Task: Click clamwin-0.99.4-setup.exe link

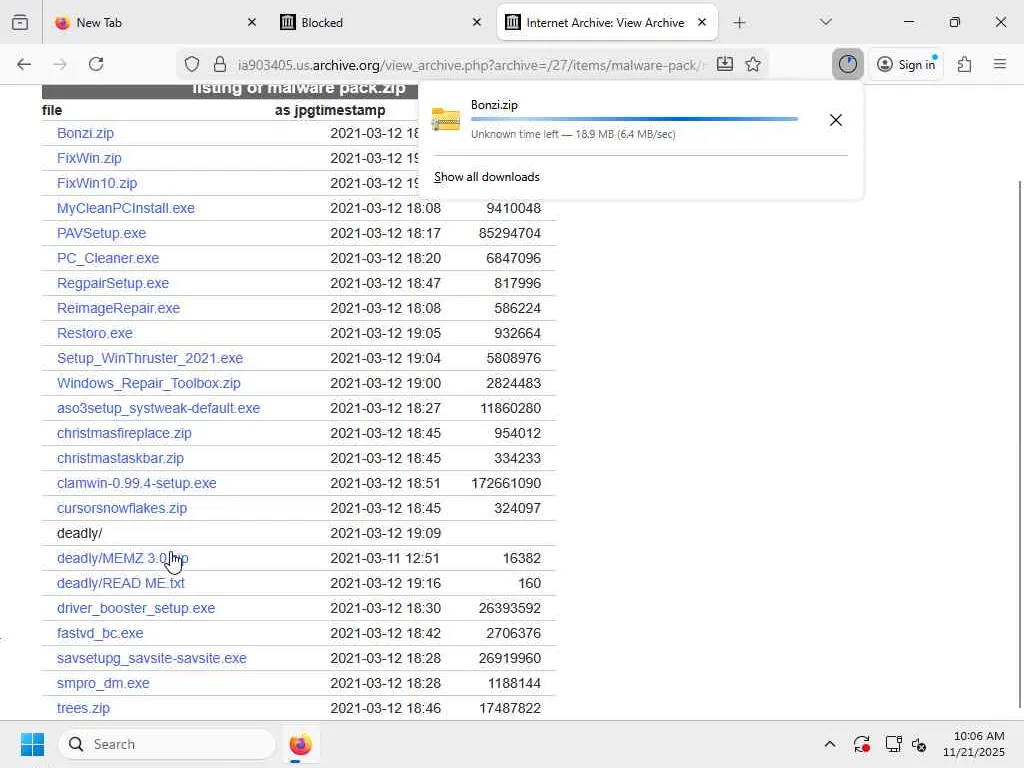Action: (136, 483)
